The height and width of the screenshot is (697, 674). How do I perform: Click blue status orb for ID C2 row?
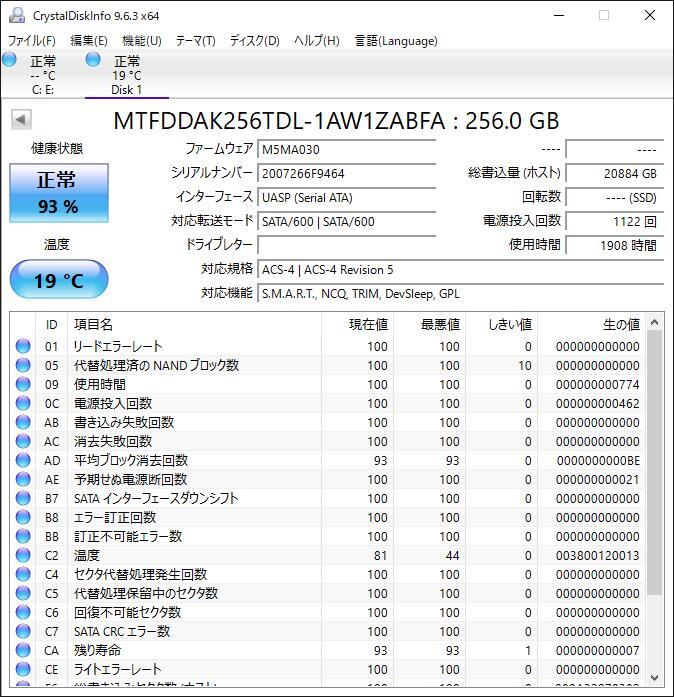tap(23, 555)
